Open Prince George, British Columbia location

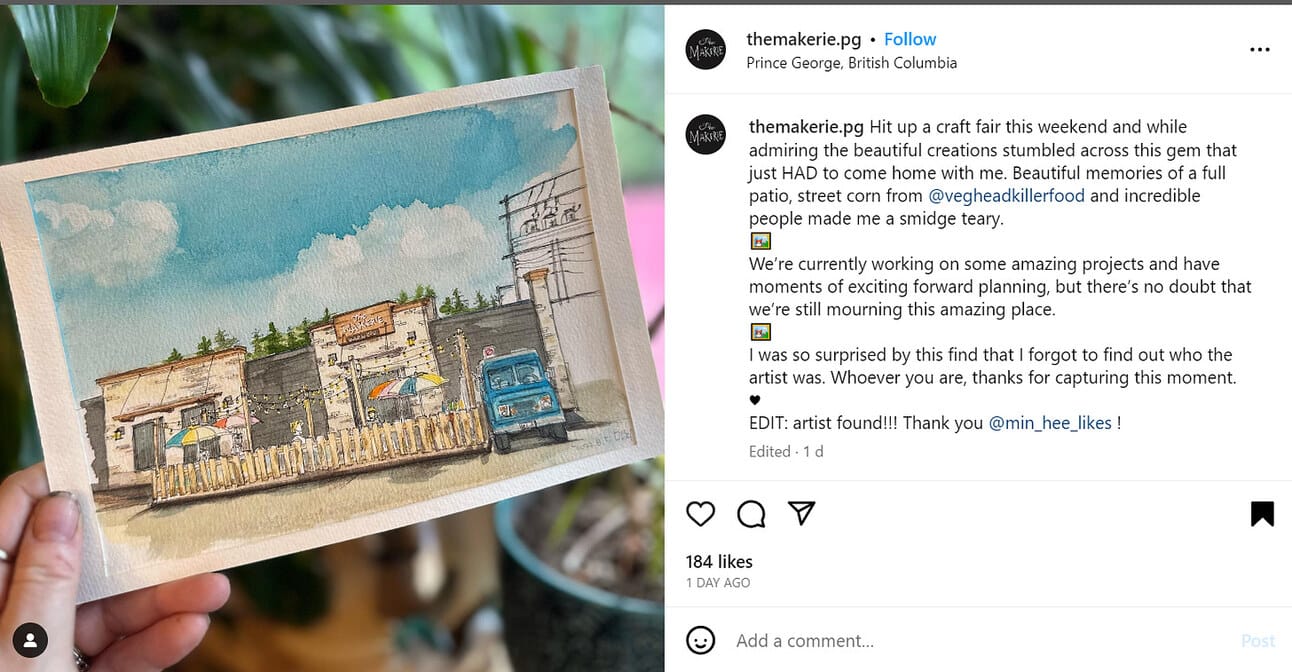point(852,63)
